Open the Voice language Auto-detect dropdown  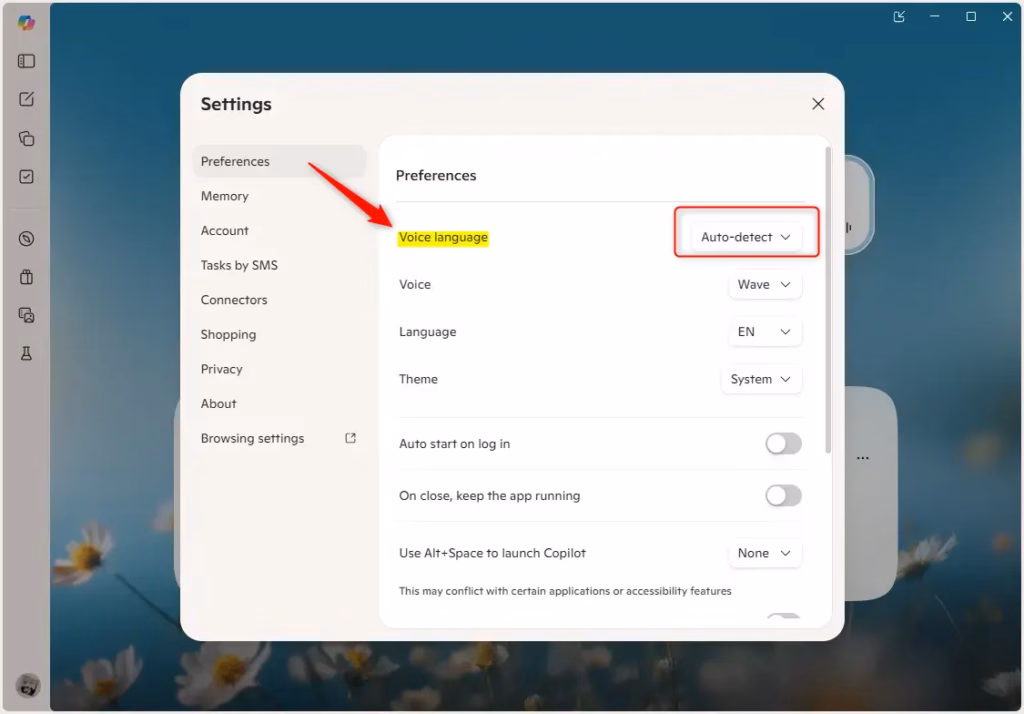click(x=746, y=237)
